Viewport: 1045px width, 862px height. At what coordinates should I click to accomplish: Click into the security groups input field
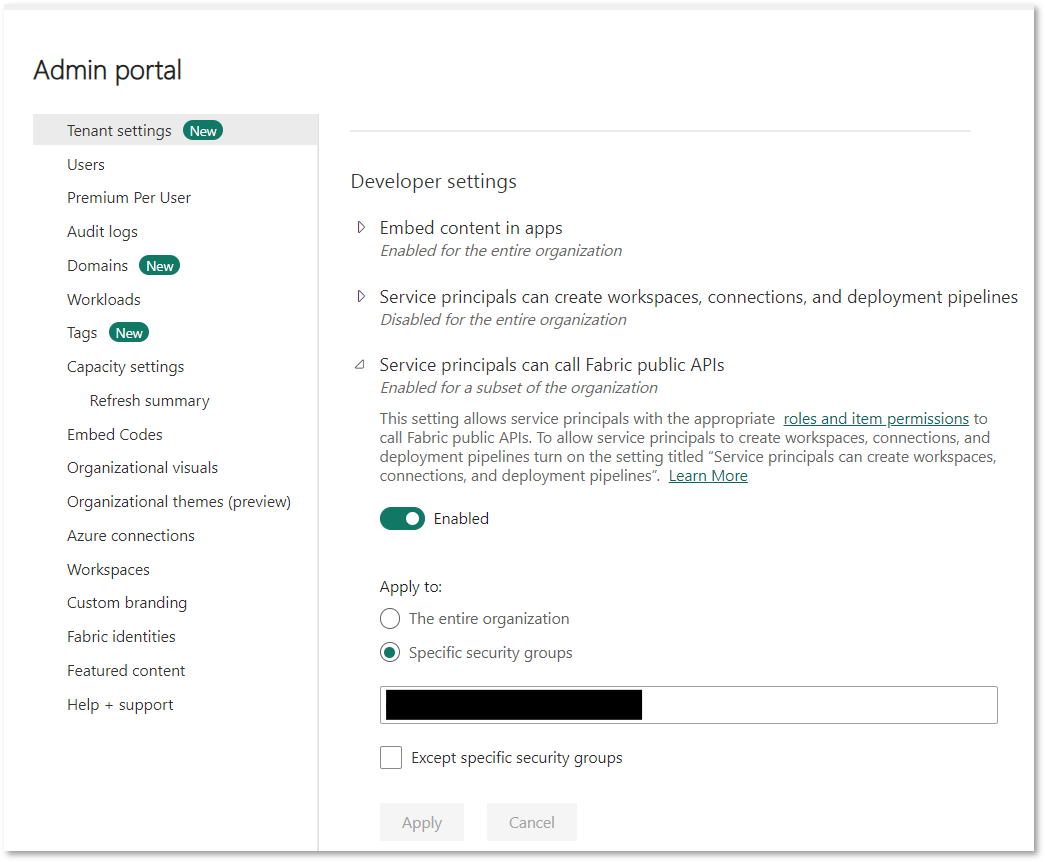coord(688,705)
